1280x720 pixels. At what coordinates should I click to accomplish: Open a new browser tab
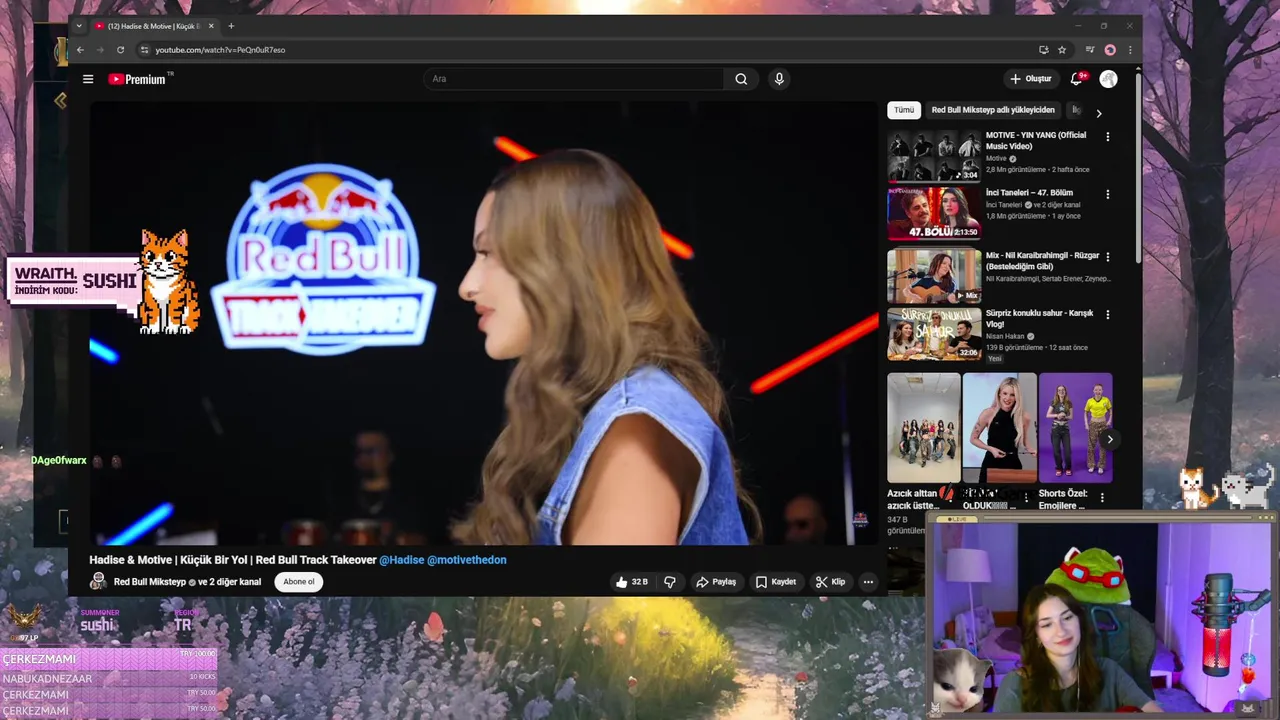coord(231,26)
